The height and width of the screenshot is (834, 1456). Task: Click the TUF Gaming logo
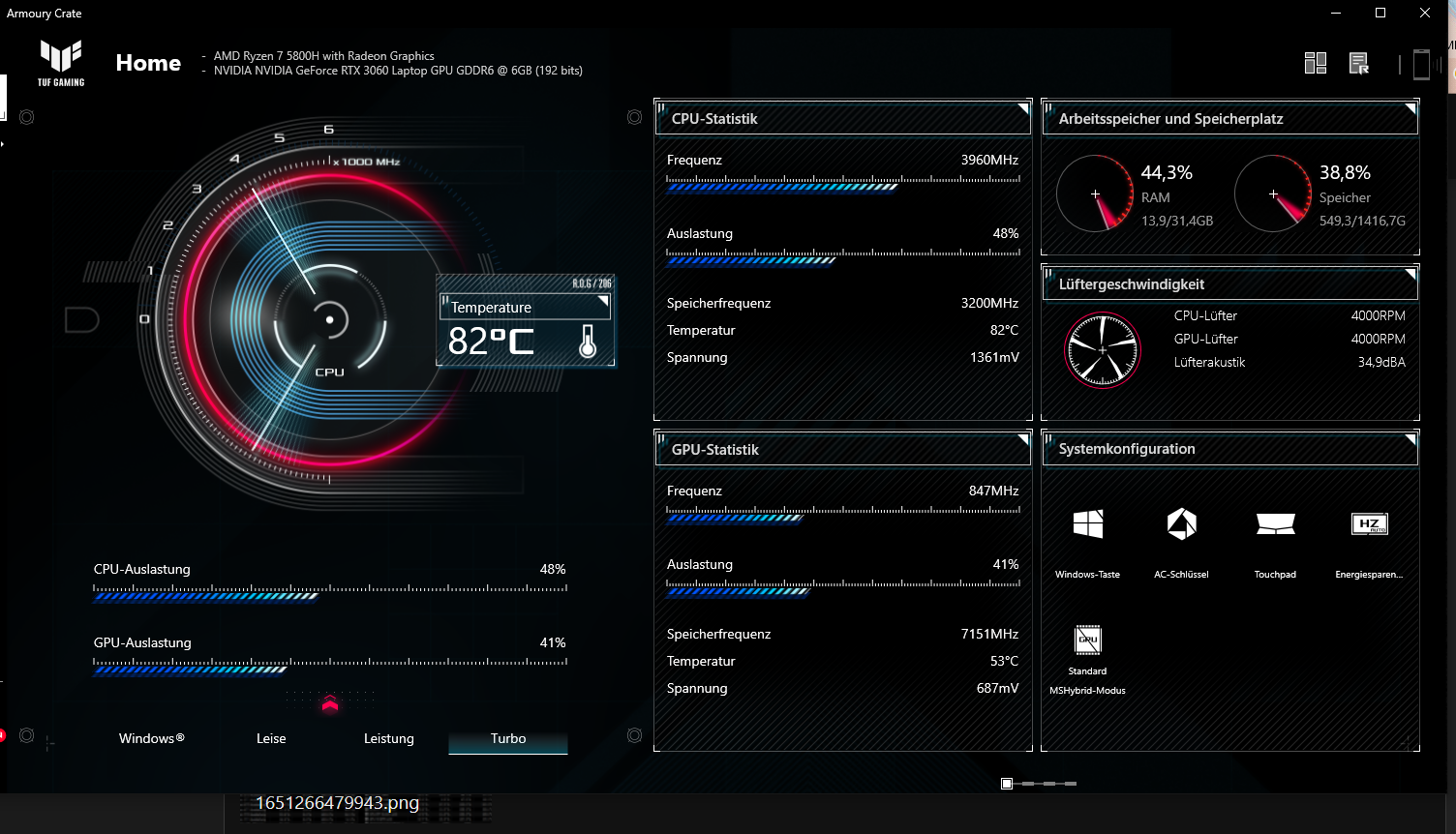pyautogui.click(x=61, y=63)
